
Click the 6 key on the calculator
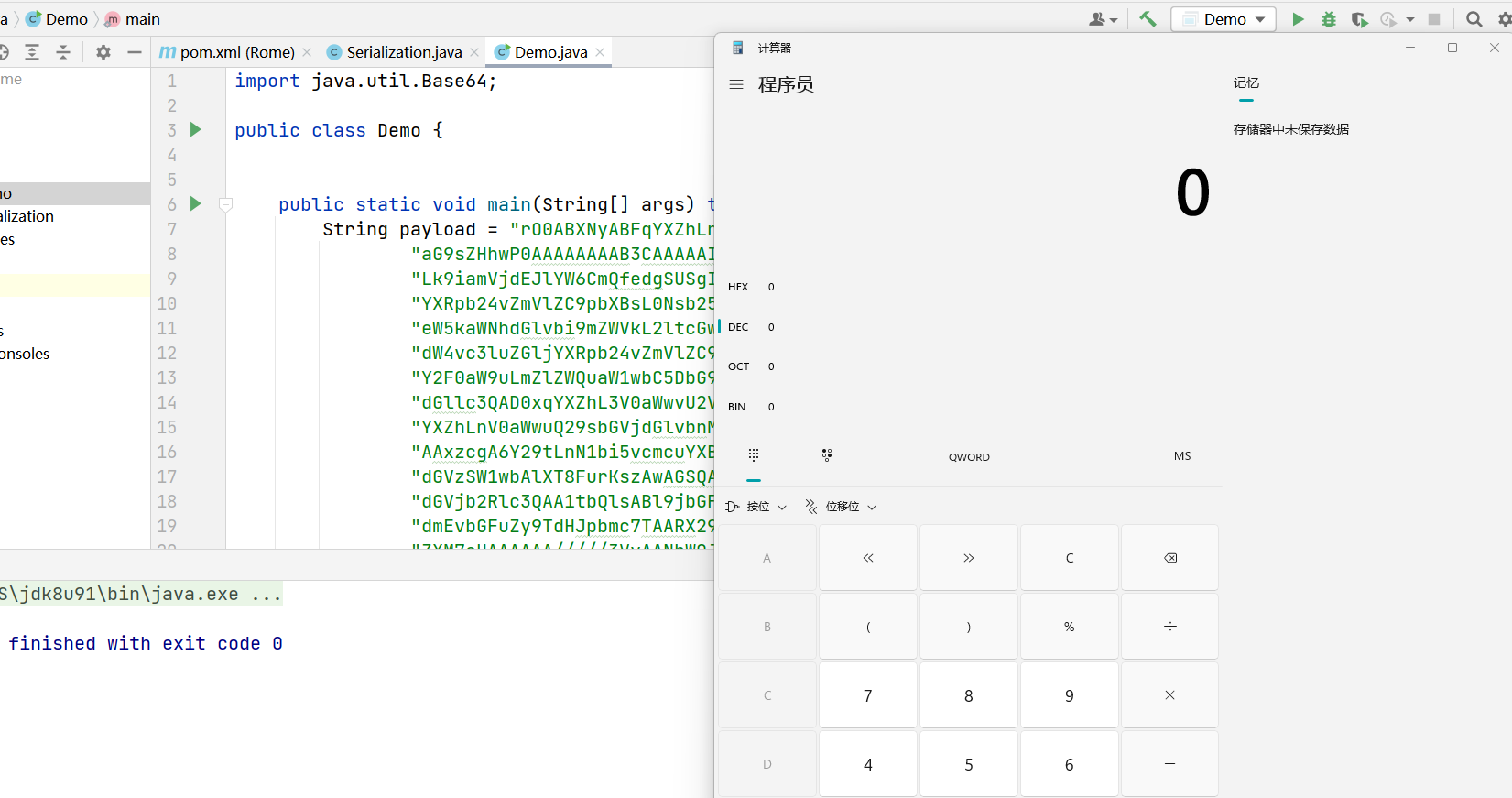1070,764
